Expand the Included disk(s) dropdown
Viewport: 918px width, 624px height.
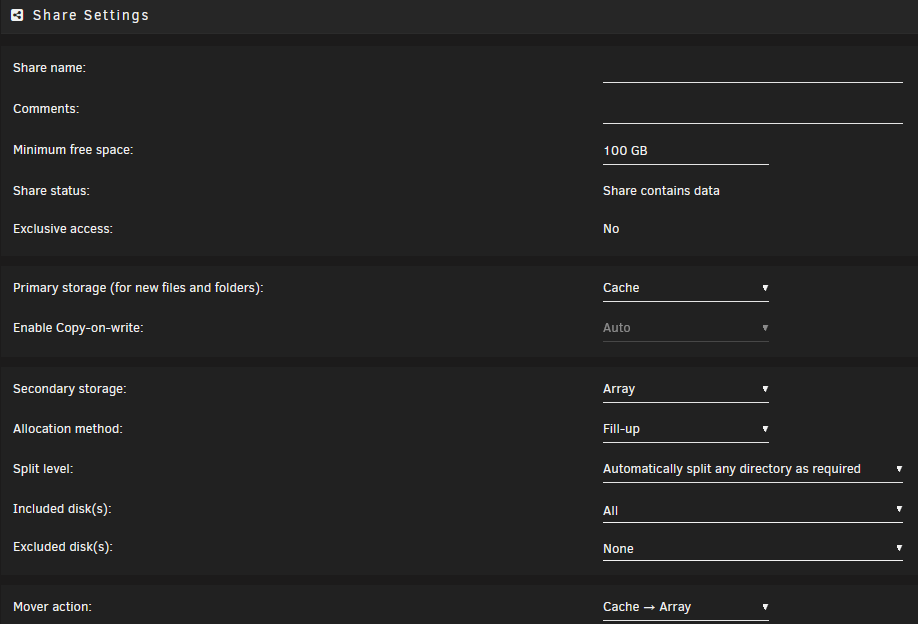752,510
